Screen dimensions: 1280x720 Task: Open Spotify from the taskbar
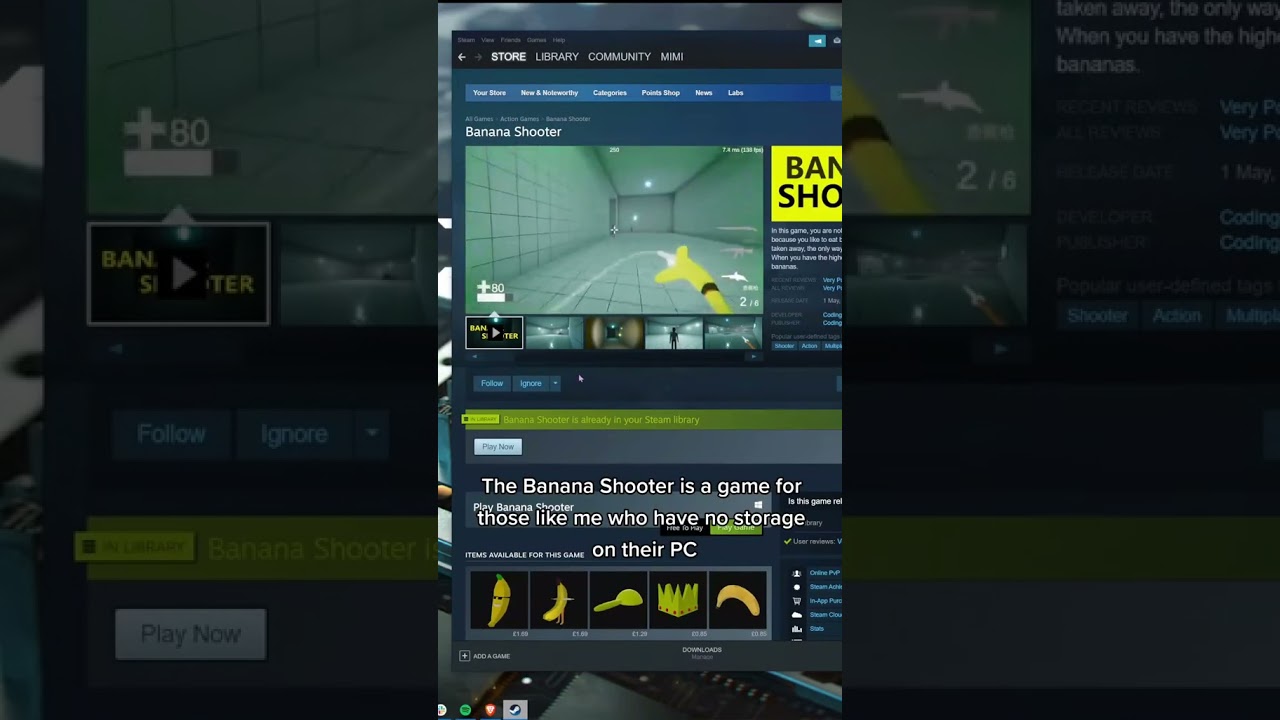click(x=465, y=710)
